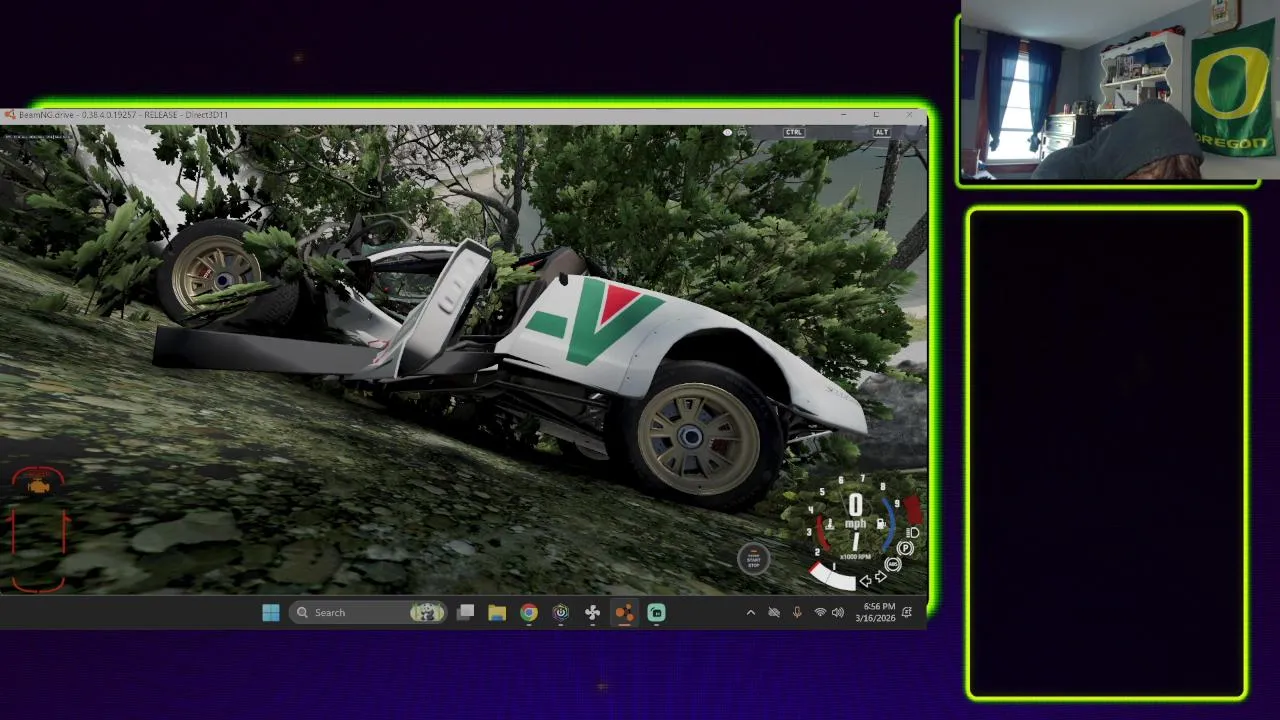This screenshot has height=720, width=1280.
Task: Open the clock showing 6:56 PM
Action: click(875, 612)
